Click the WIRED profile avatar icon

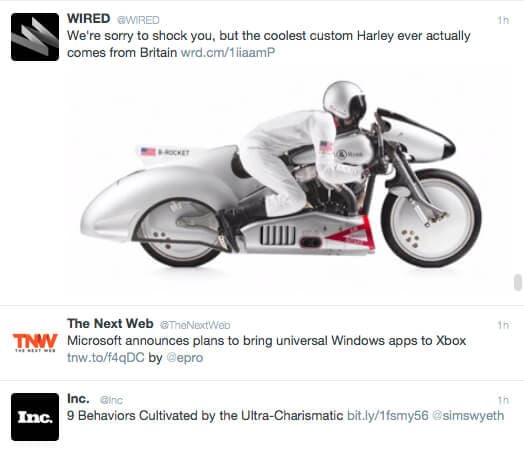coord(35,37)
